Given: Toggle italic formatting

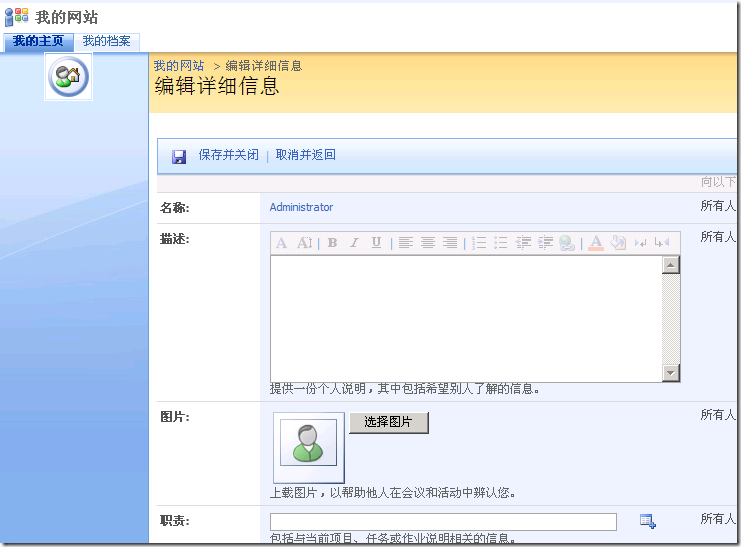Looking at the screenshot, I should [x=354, y=243].
